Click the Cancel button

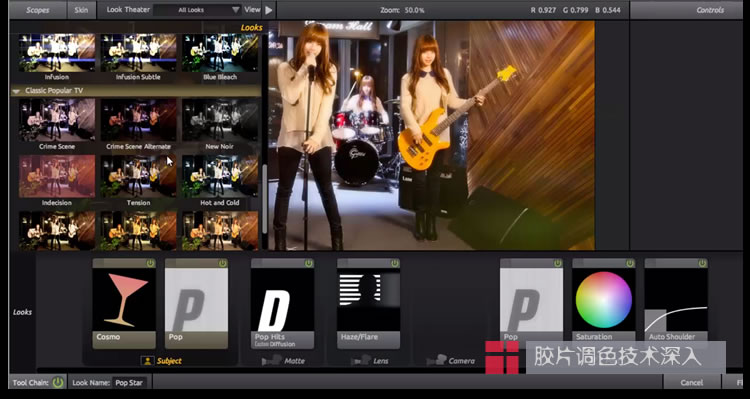click(x=692, y=382)
